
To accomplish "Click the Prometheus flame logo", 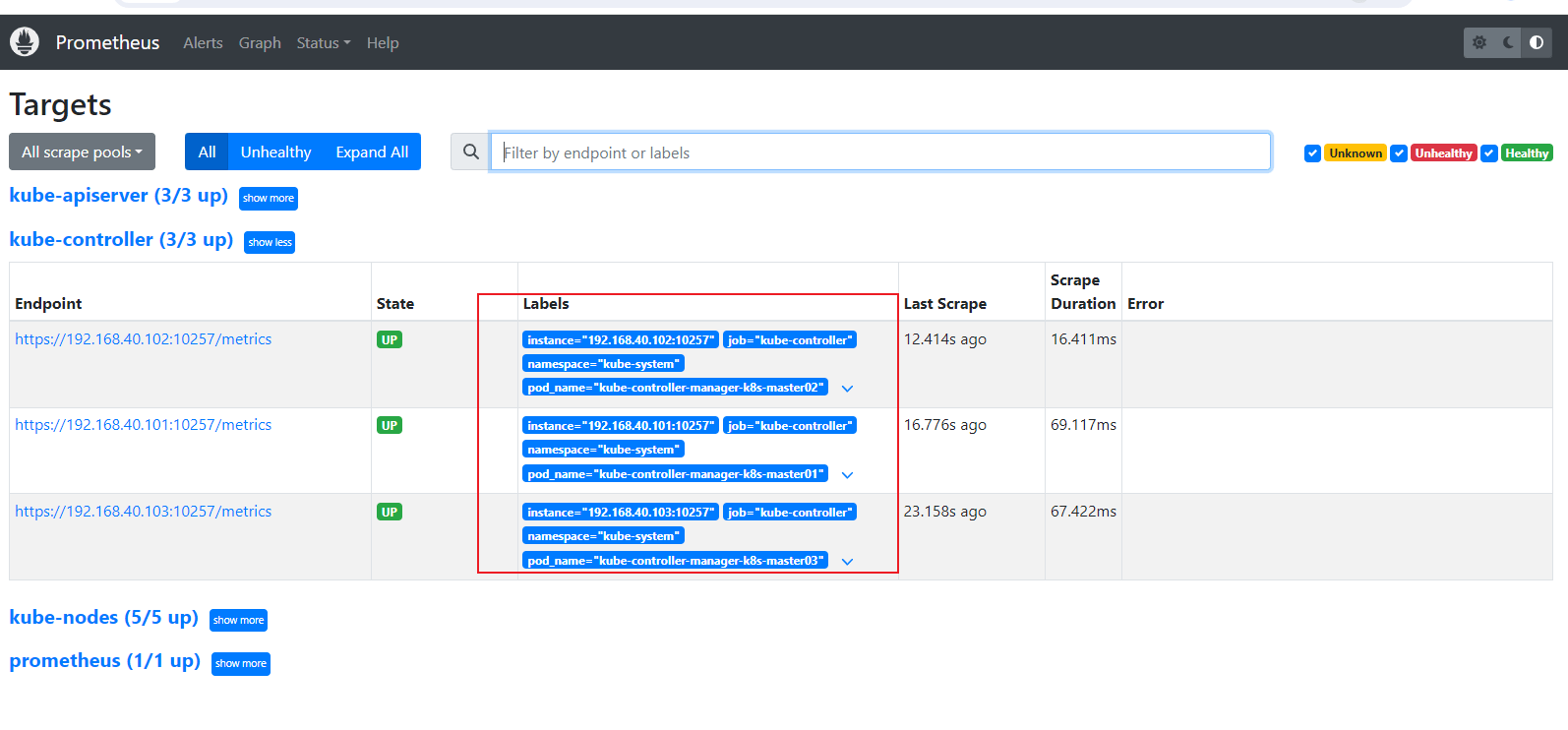I will (x=25, y=42).
